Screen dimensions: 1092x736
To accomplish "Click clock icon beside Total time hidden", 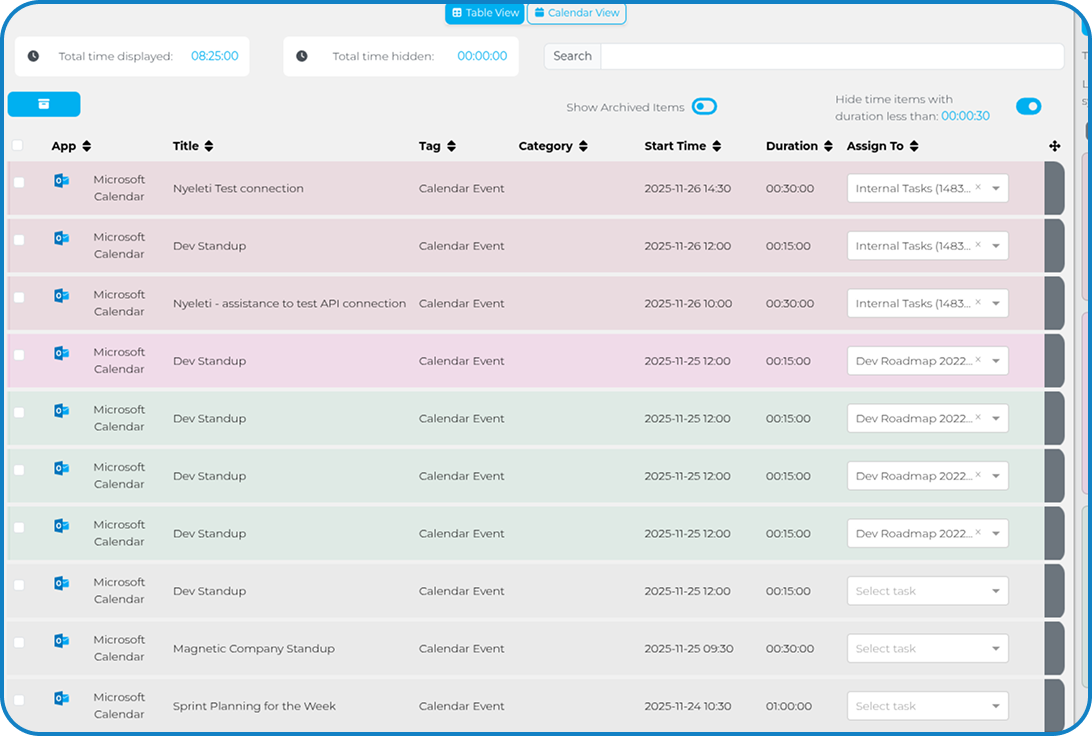I will point(302,56).
